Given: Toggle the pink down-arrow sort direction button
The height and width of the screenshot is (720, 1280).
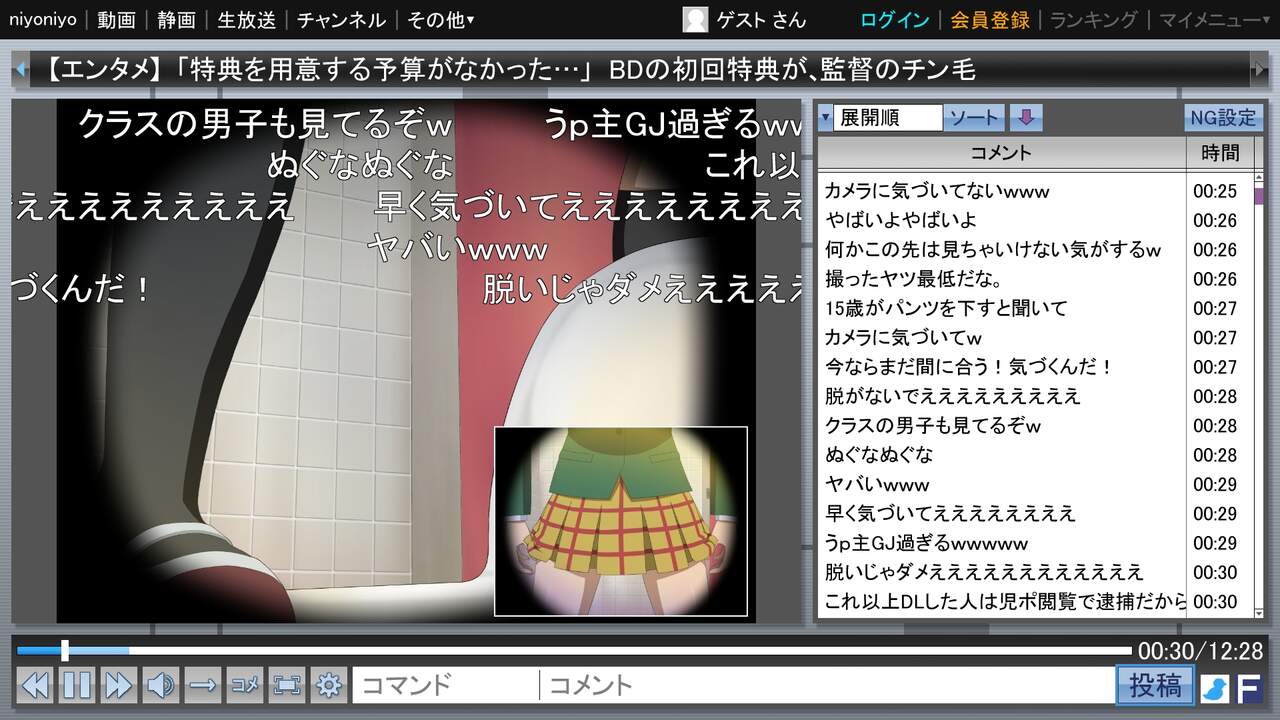Looking at the screenshot, I should coord(1025,118).
